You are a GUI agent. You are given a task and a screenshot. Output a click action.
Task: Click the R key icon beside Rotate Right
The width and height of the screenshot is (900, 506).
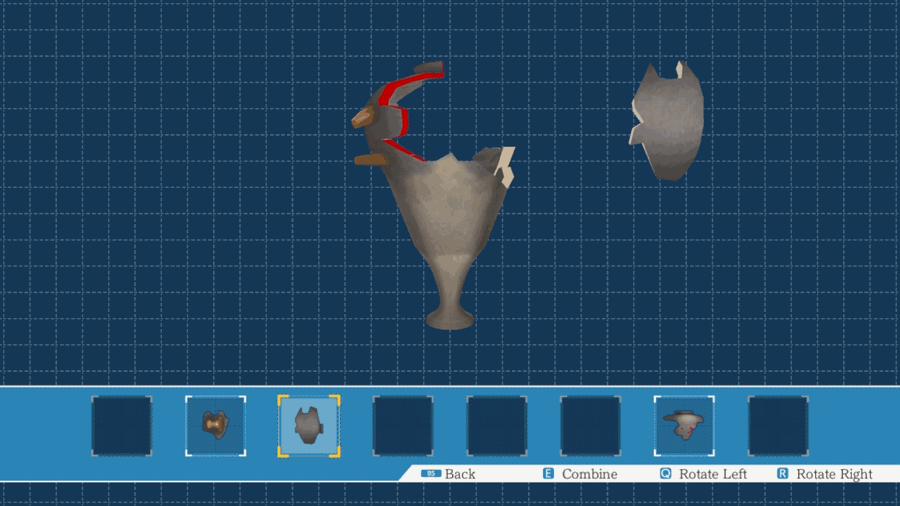click(x=782, y=473)
